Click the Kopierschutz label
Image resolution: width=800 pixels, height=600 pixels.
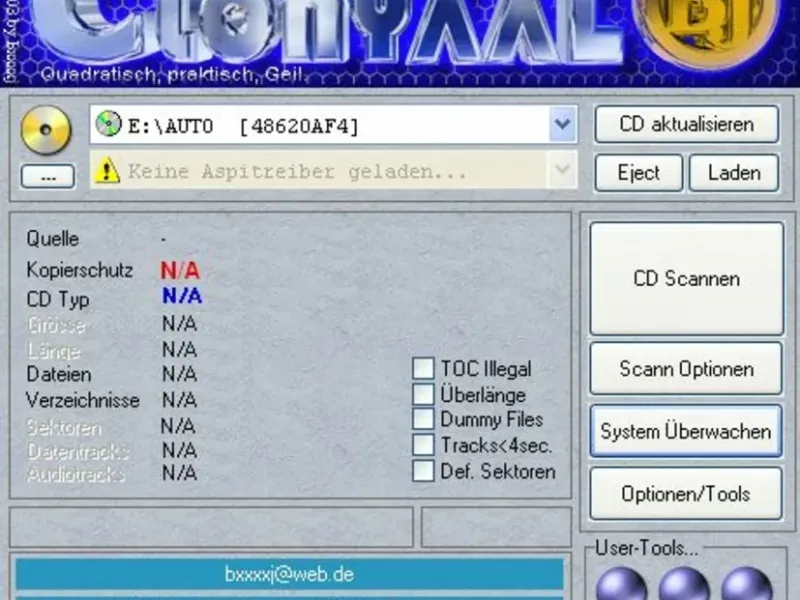(x=80, y=270)
